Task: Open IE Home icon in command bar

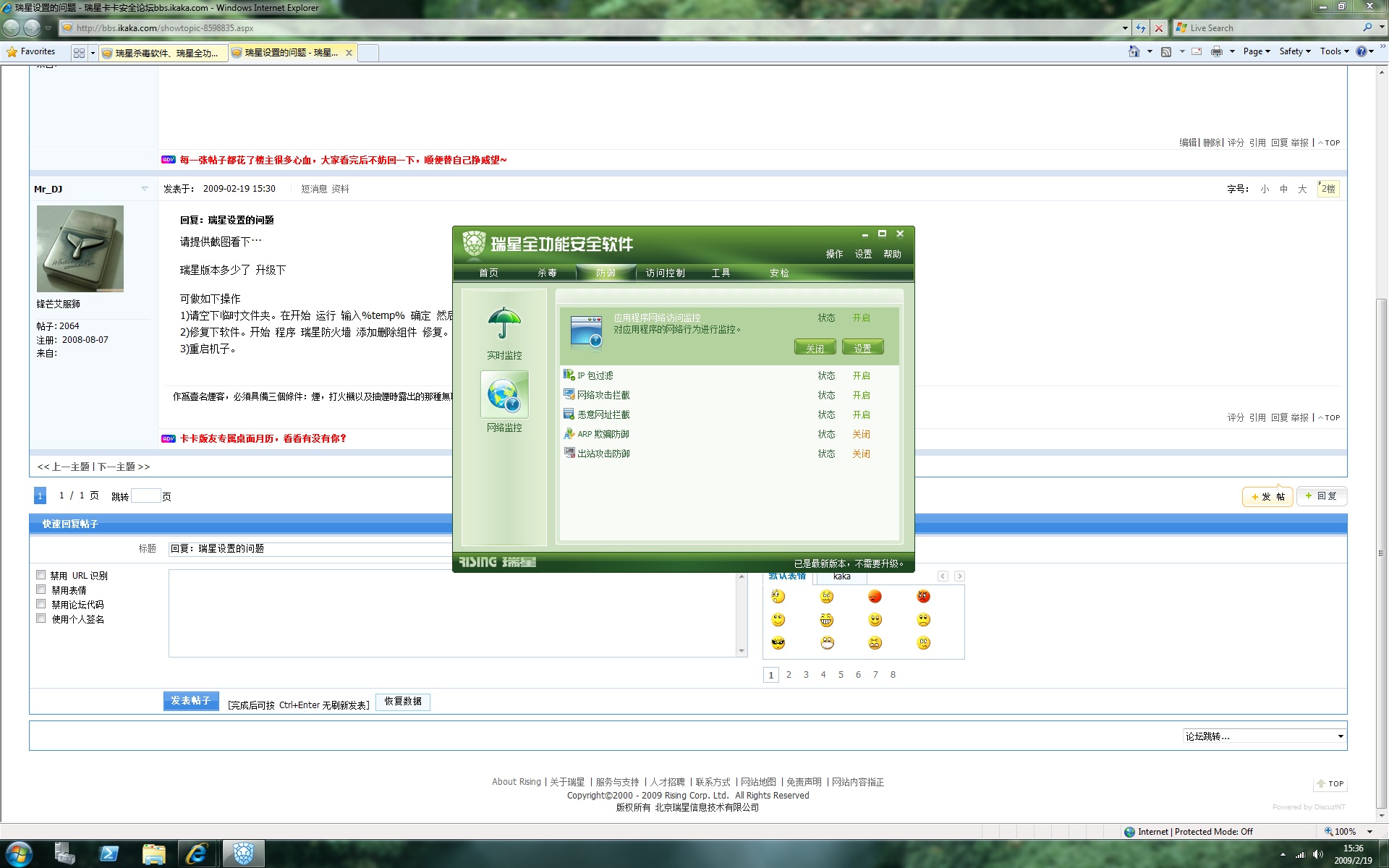Action: (1134, 51)
